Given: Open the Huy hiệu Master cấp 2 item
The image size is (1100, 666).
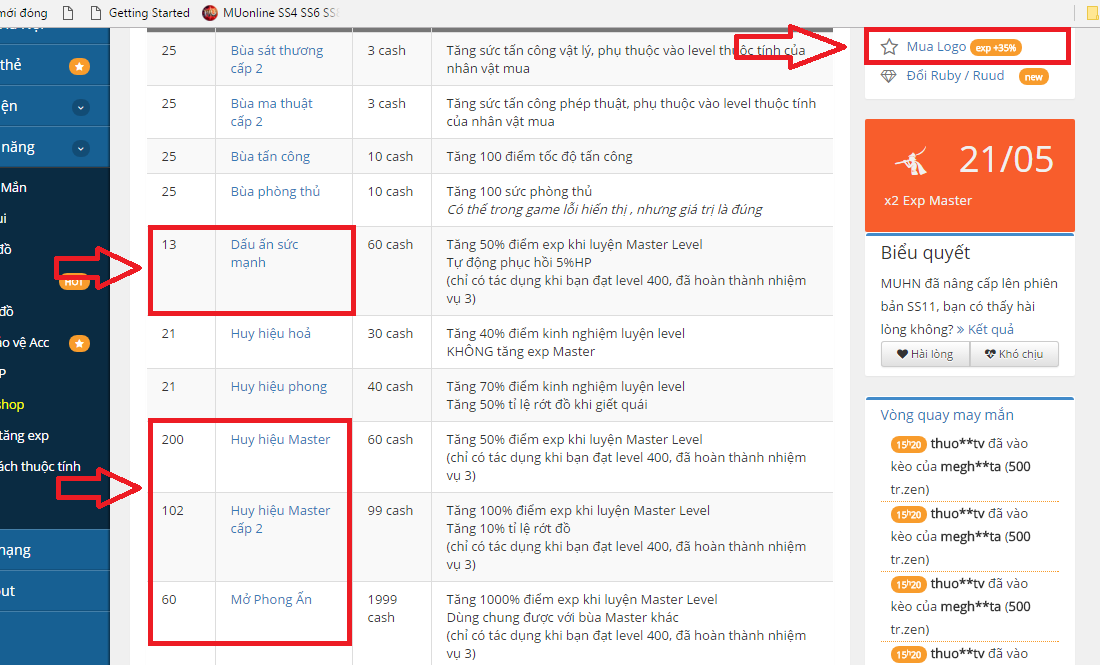Looking at the screenshot, I should point(280,519).
